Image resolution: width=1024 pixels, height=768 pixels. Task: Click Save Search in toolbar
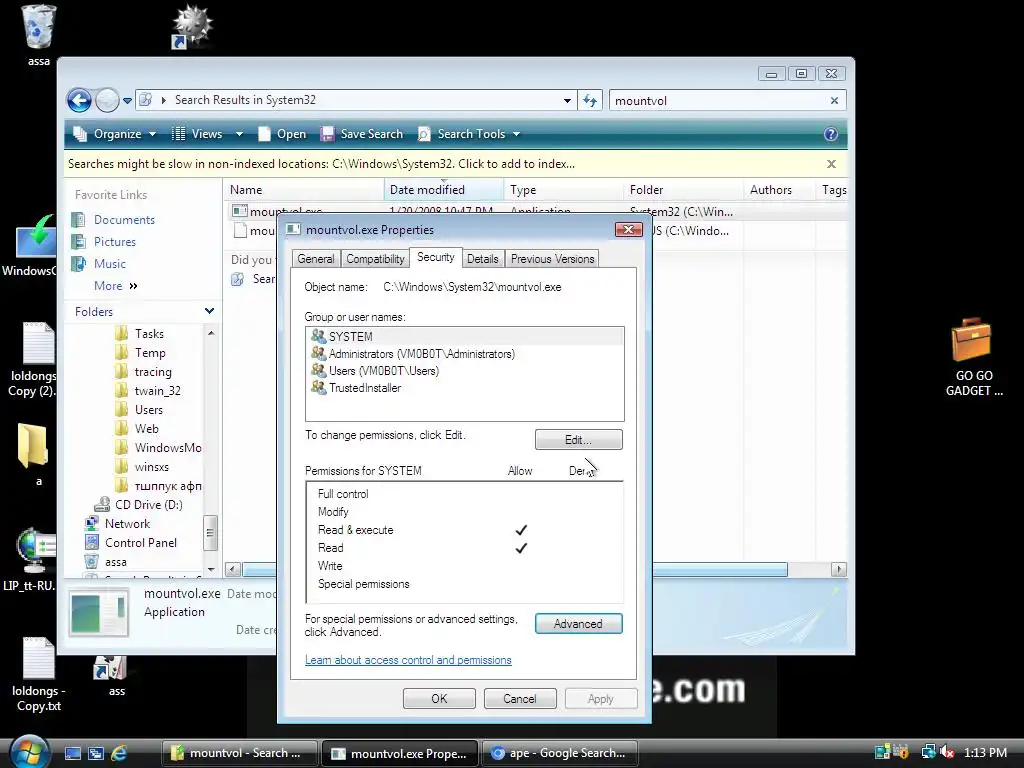click(362, 134)
